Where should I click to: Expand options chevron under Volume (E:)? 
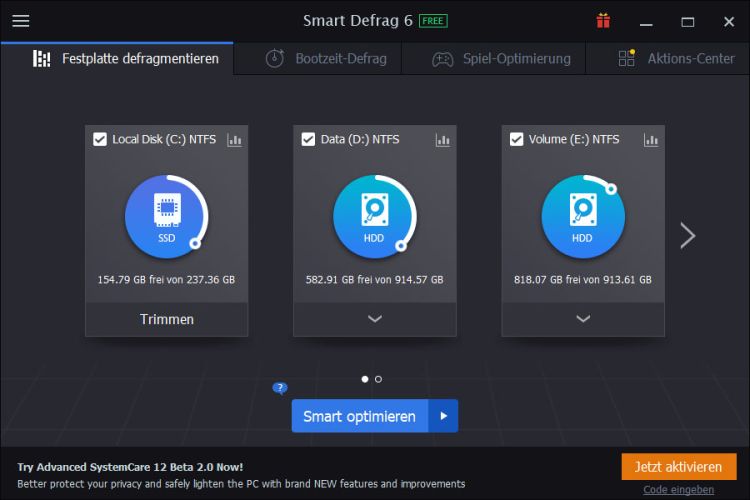tap(583, 319)
